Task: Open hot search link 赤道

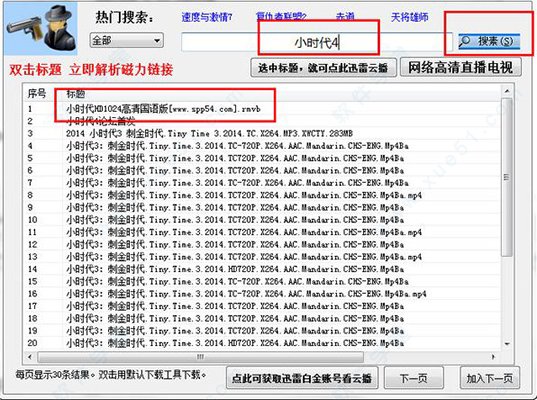Action: (345, 16)
